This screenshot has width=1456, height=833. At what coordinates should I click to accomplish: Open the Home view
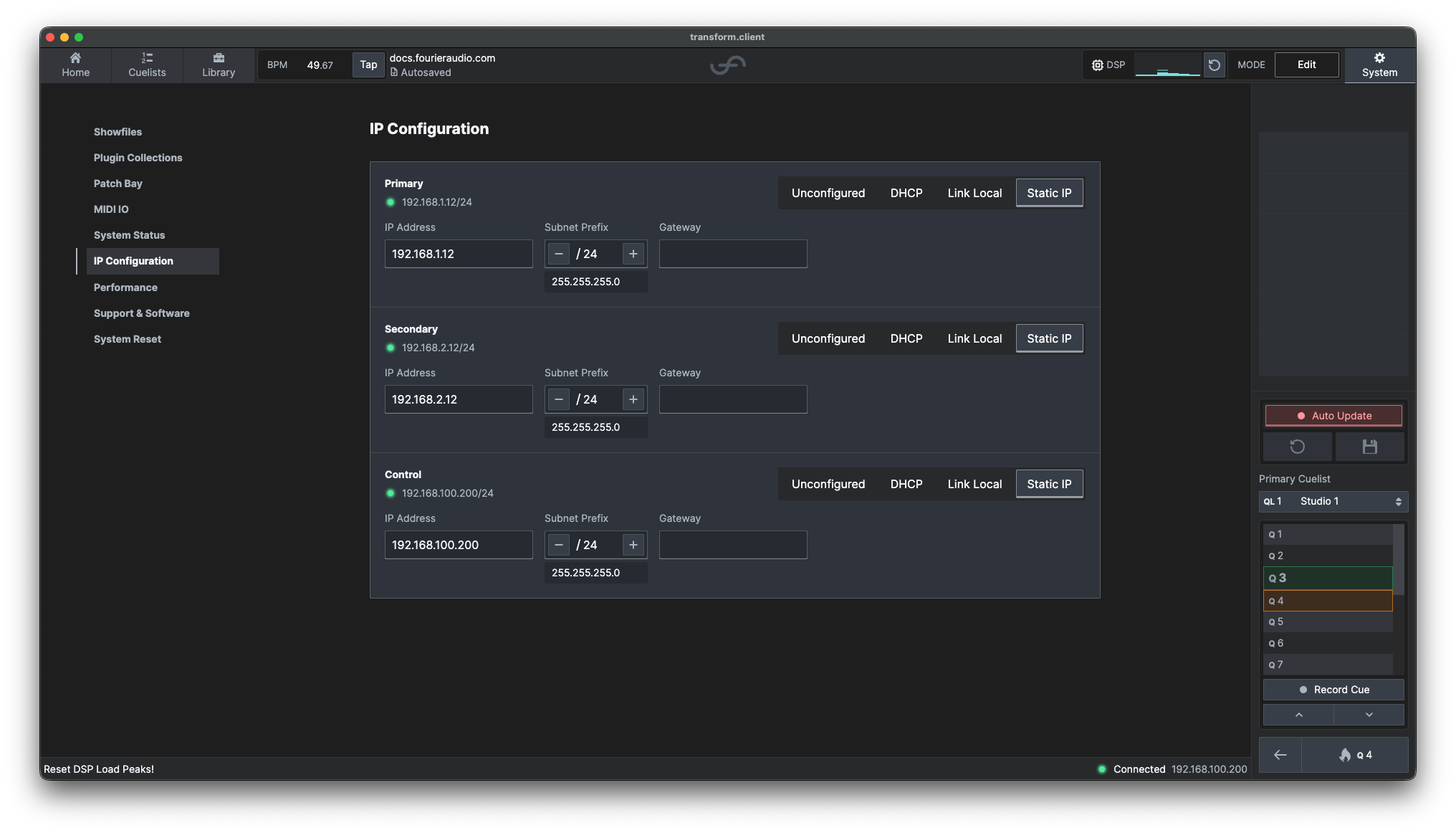tap(75, 65)
